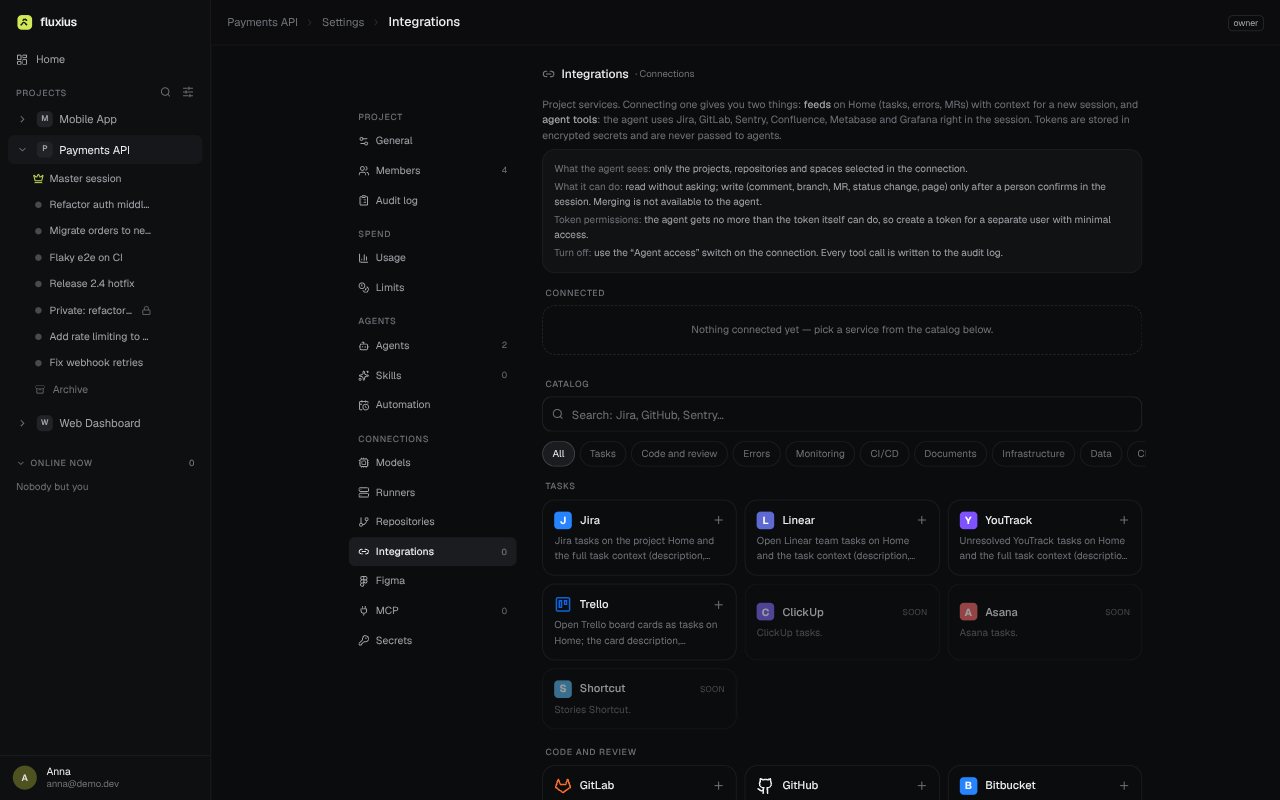The height and width of the screenshot is (800, 1280).
Task: Filter catalog by Data
Action: [x=1101, y=454]
